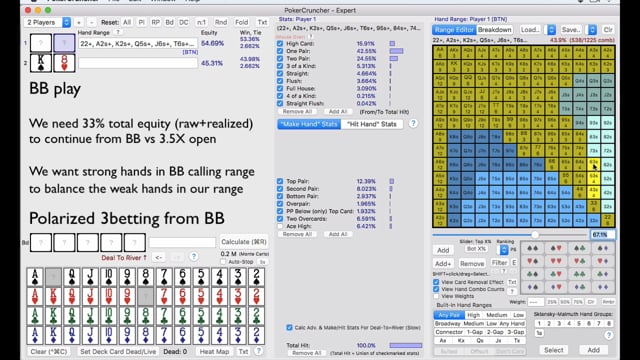640x360 pixels.
Task: Pick the 9 of diamonds card
Action: (x=127, y=335)
